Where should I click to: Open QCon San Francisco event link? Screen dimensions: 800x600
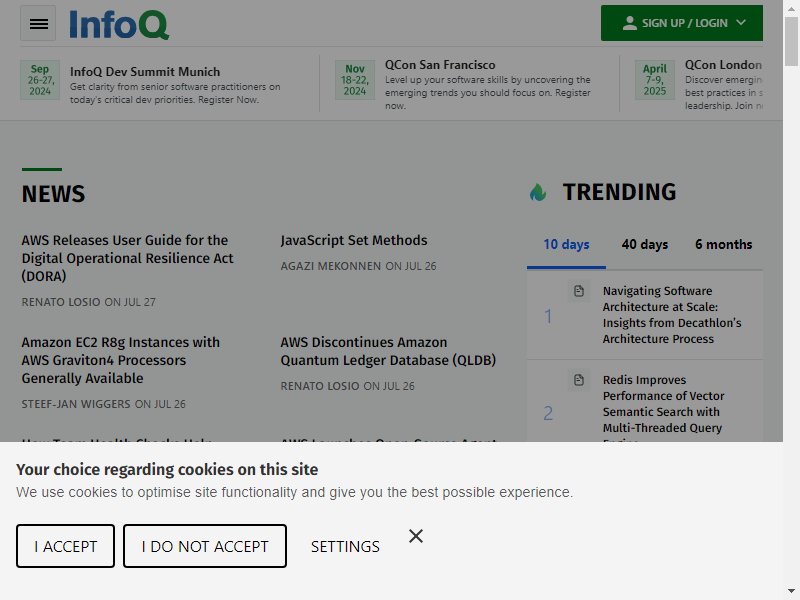point(440,65)
